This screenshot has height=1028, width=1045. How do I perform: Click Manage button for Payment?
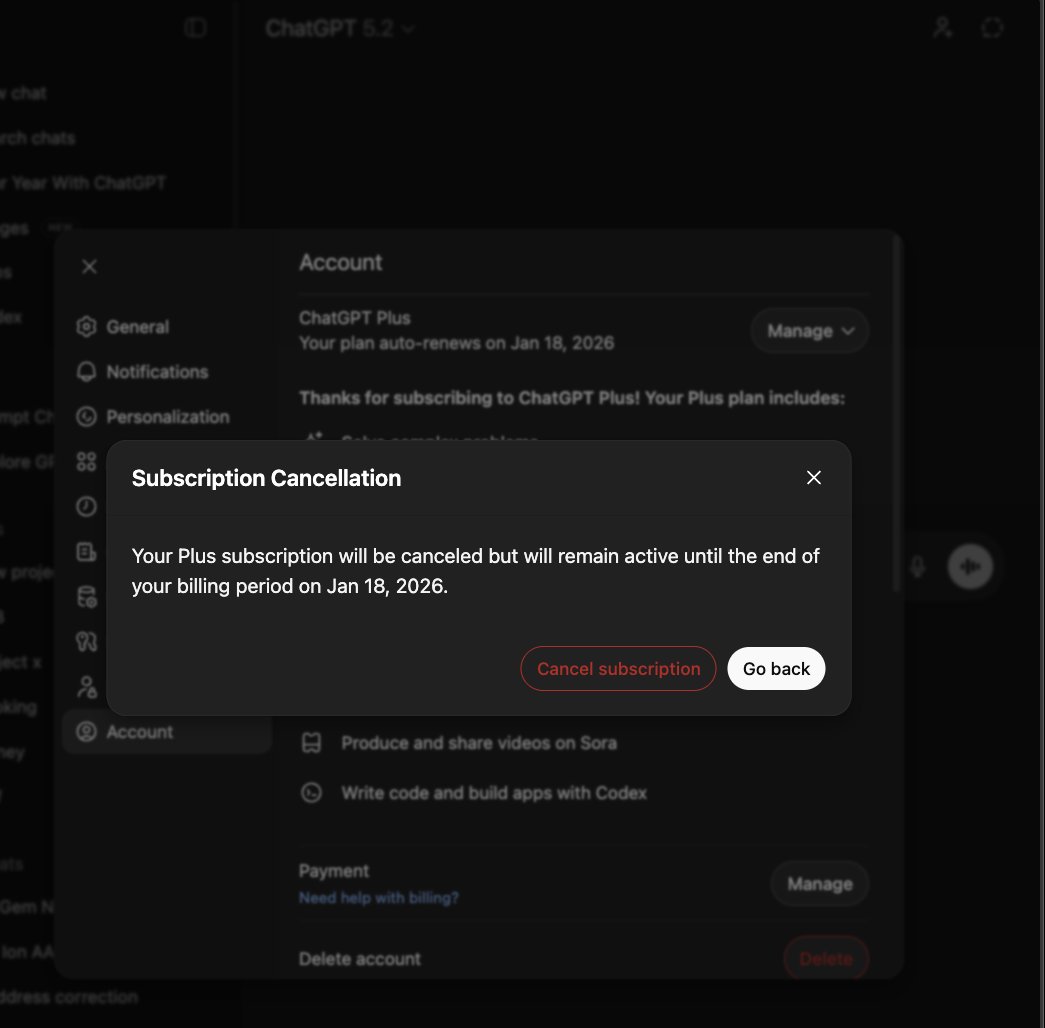coord(820,884)
